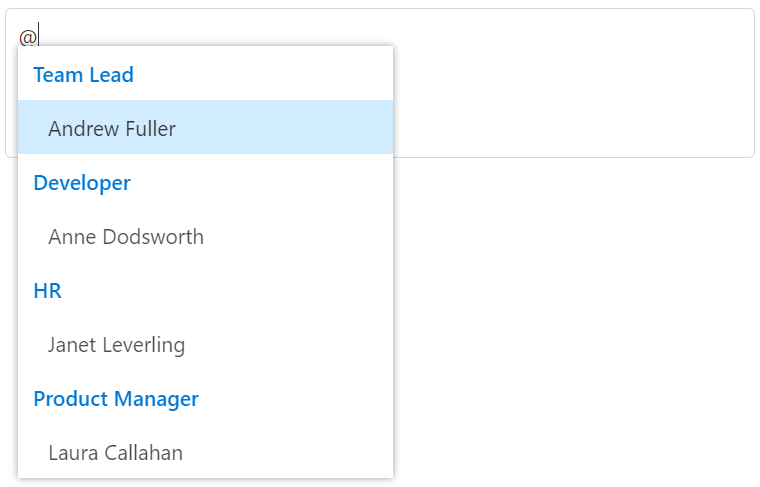Select the Product Manager's name entry
Screen dimensions: 760x487
[115, 453]
